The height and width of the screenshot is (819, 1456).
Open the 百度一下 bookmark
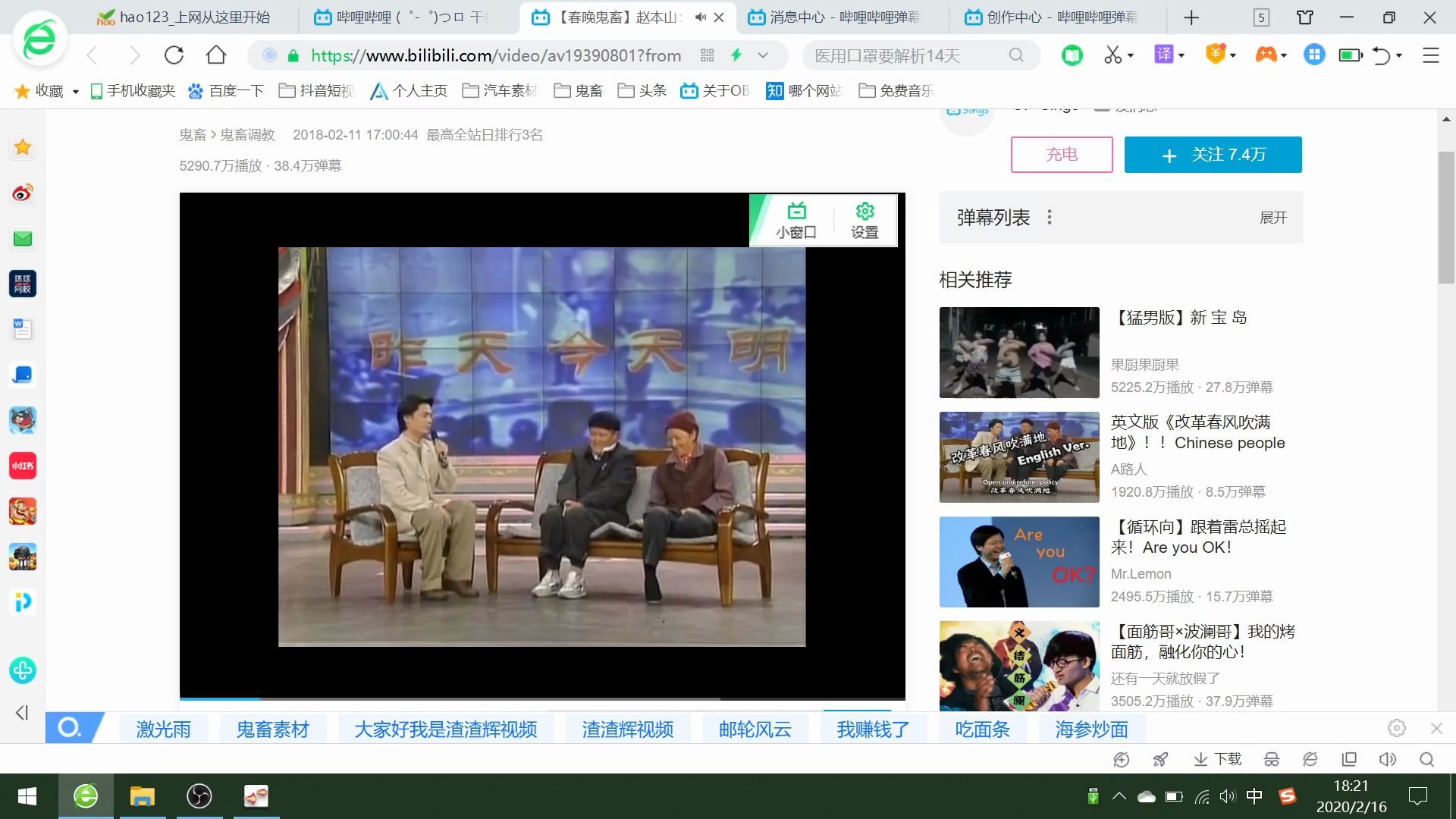tap(226, 91)
